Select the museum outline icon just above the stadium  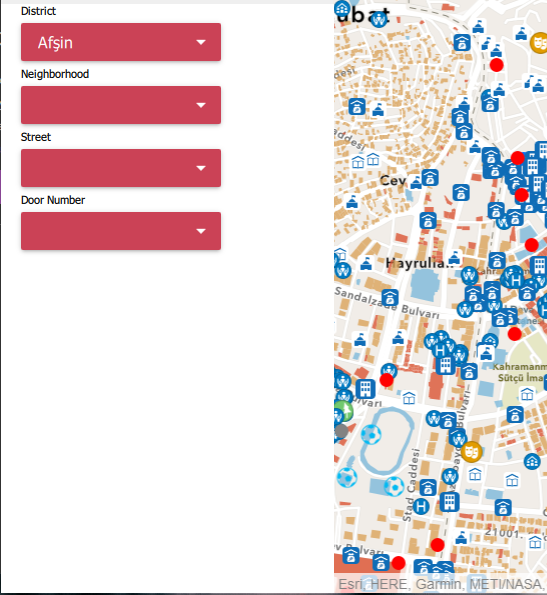click(x=409, y=398)
